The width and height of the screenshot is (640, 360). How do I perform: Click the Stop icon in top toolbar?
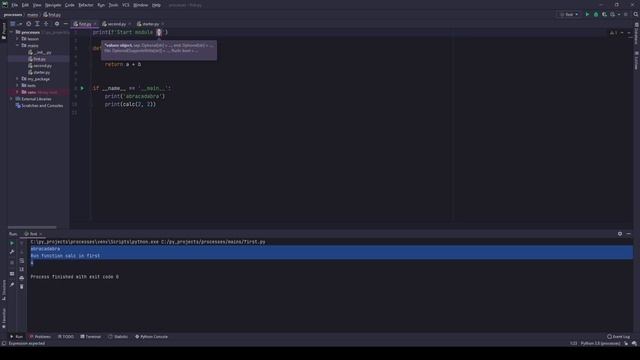pyautogui.click(x=626, y=14)
